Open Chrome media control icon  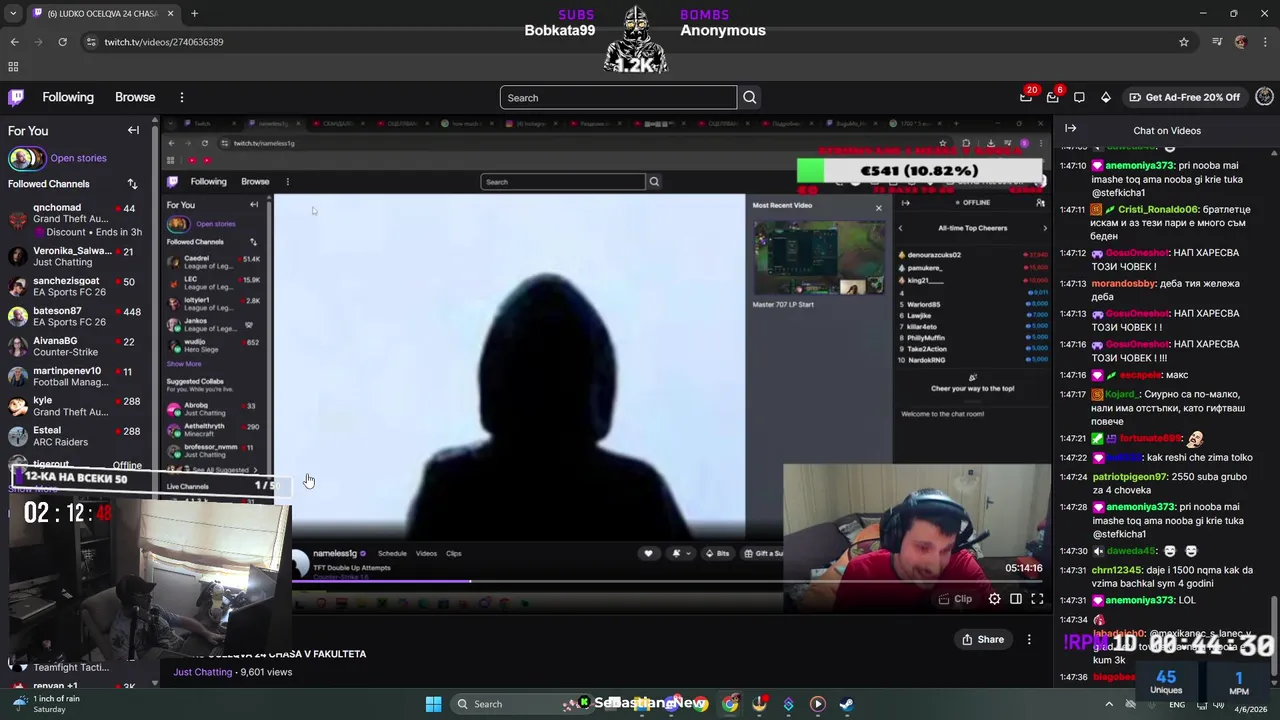1217,42
